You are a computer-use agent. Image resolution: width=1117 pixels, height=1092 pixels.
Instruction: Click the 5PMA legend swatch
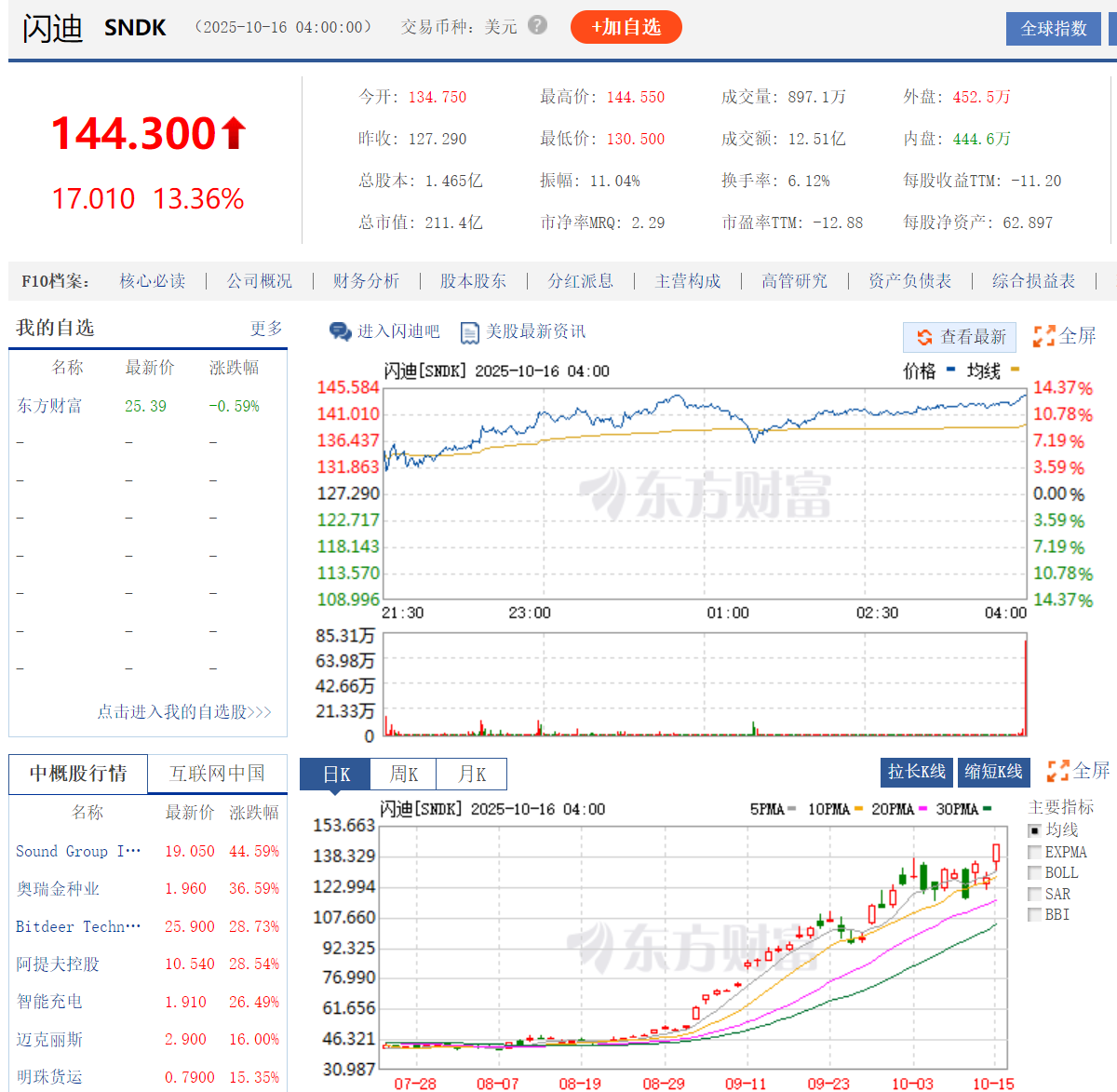[791, 809]
